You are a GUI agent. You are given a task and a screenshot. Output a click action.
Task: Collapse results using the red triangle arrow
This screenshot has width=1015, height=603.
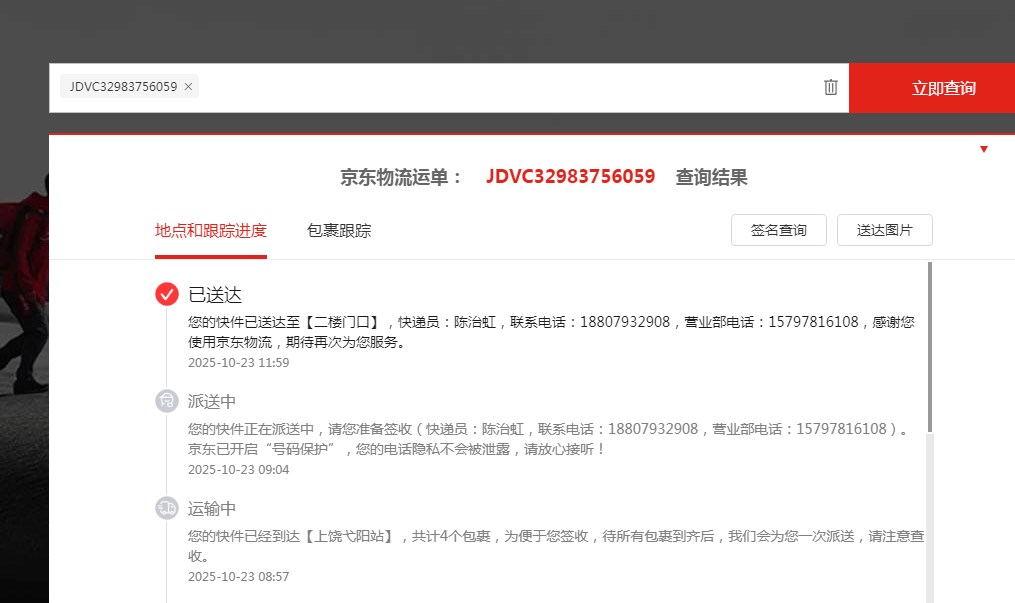tap(984, 149)
